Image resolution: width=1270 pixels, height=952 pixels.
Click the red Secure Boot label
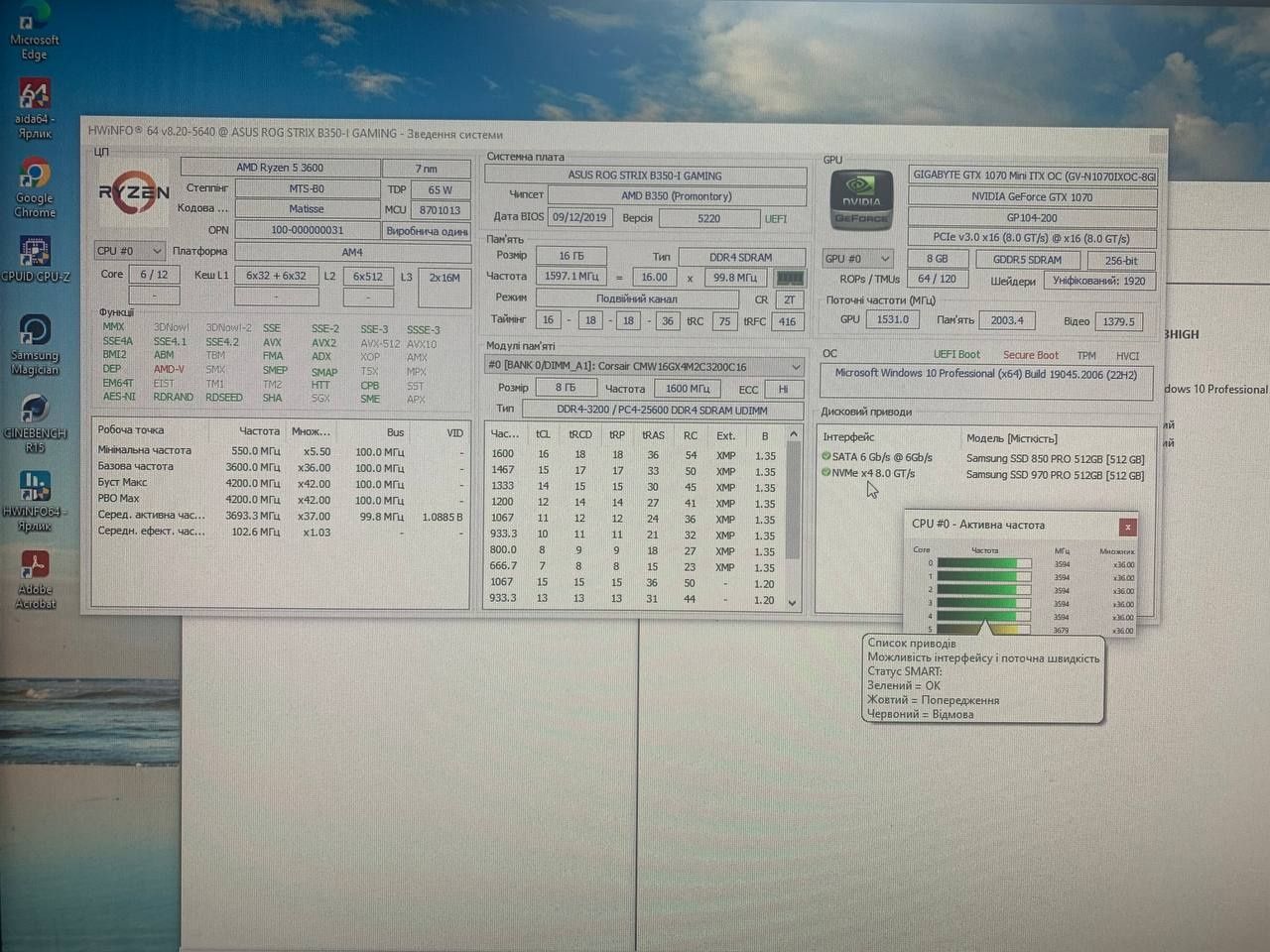click(x=1030, y=354)
